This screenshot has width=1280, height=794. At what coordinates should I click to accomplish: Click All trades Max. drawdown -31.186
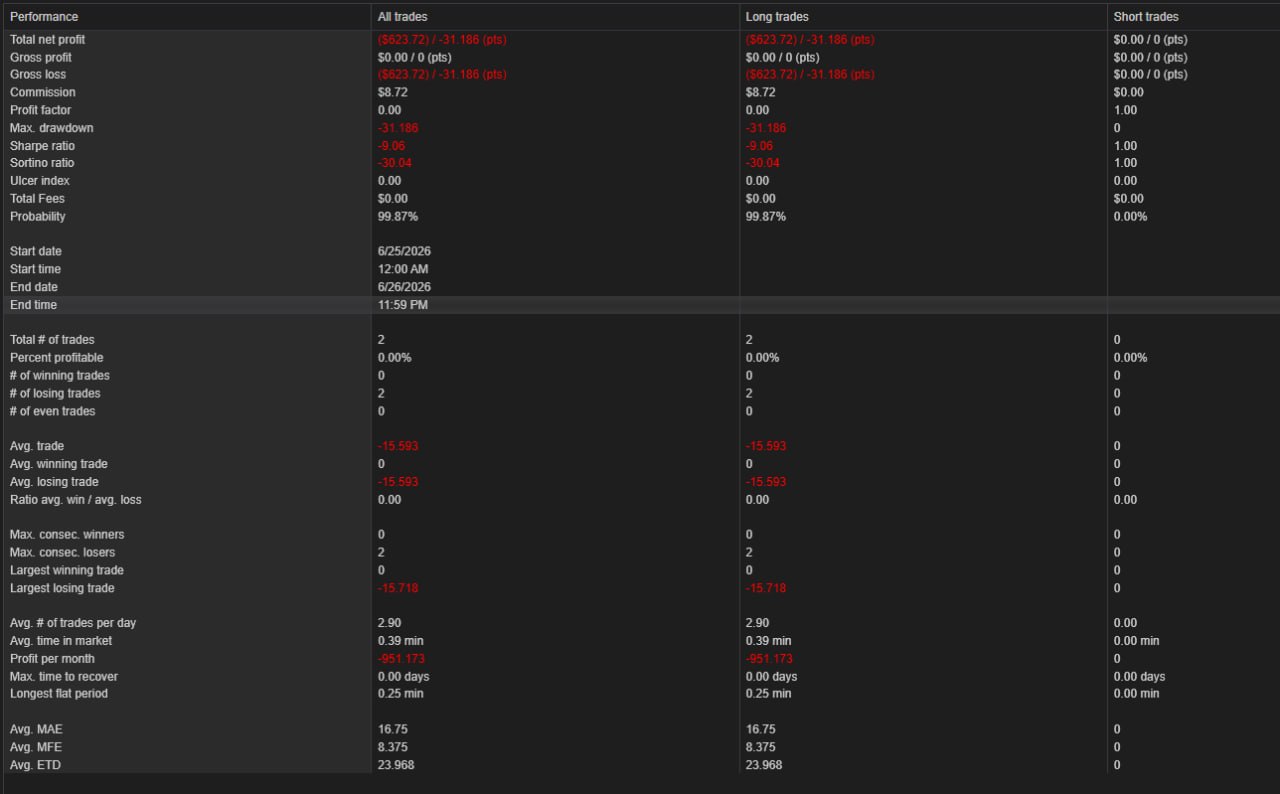point(398,128)
